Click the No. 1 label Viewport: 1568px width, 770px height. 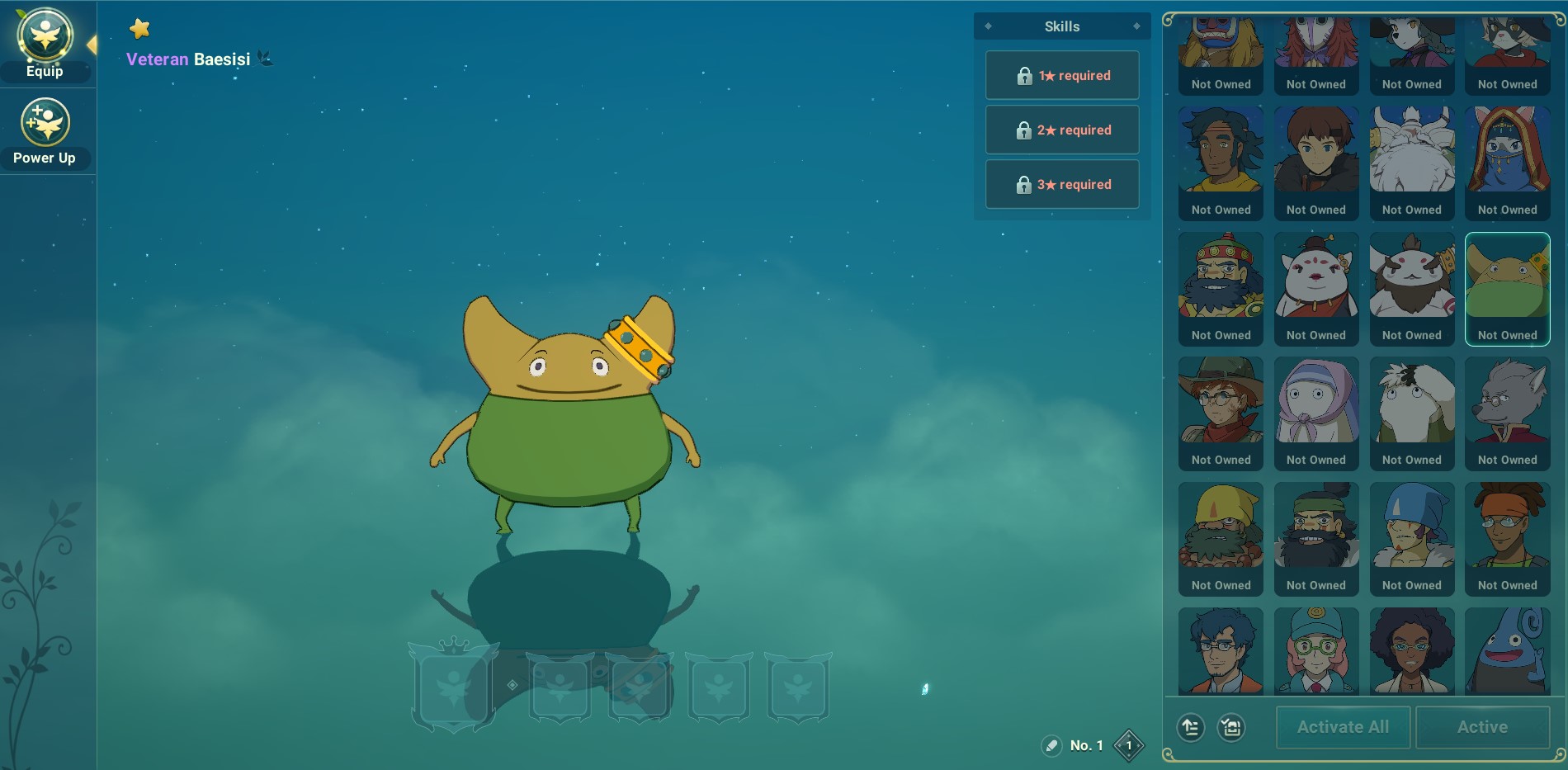point(1086,746)
